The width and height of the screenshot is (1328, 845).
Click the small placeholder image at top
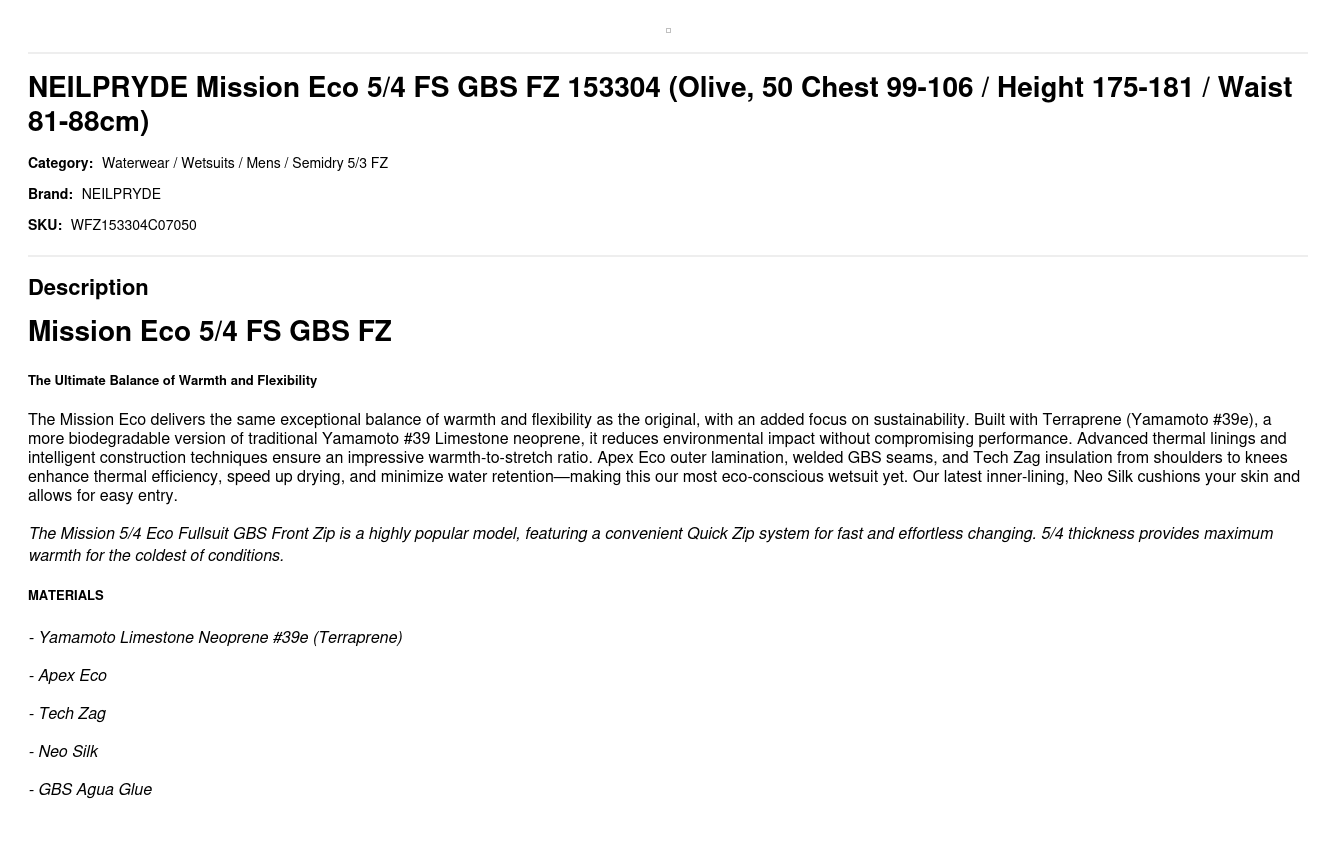pos(668,31)
